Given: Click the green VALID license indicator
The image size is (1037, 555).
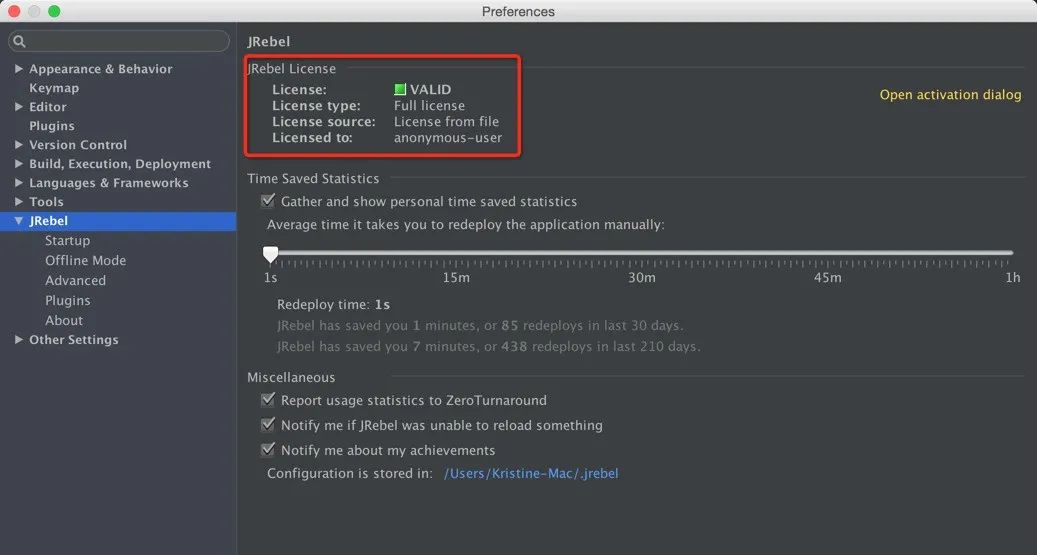Looking at the screenshot, I should tap(400, 89).
